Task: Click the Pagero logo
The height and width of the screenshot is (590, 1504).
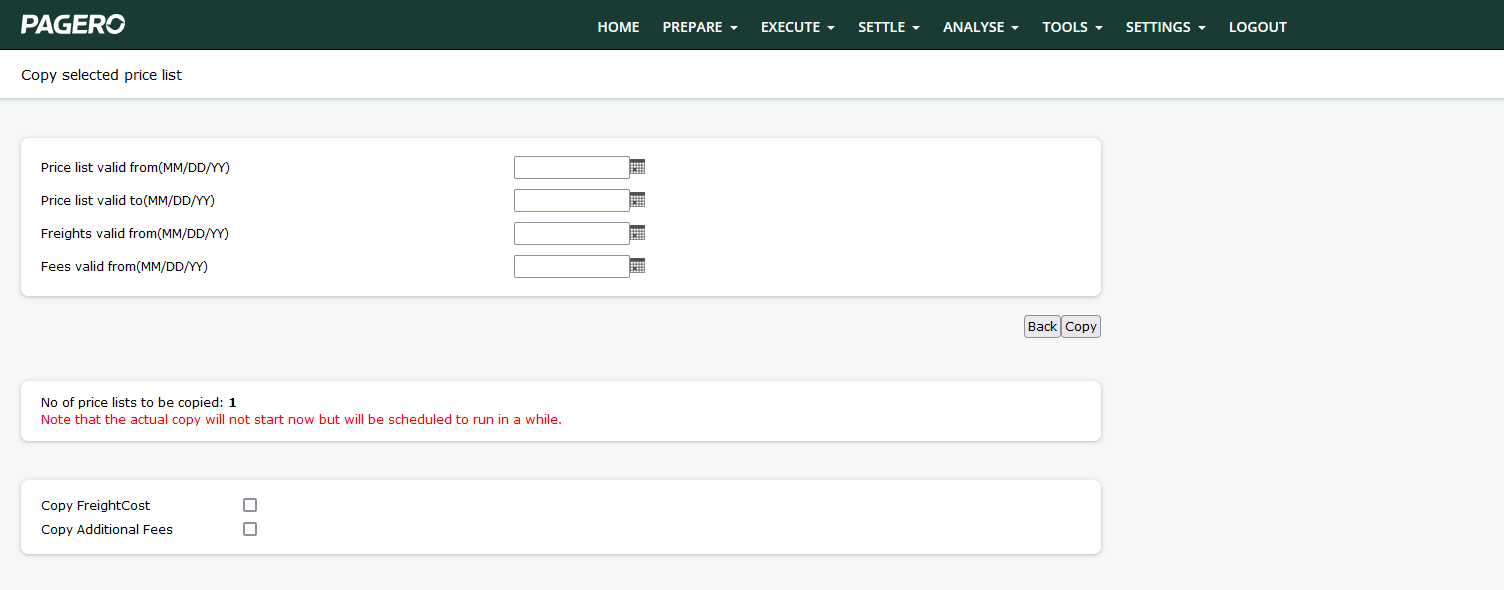Action: (73, 25)
